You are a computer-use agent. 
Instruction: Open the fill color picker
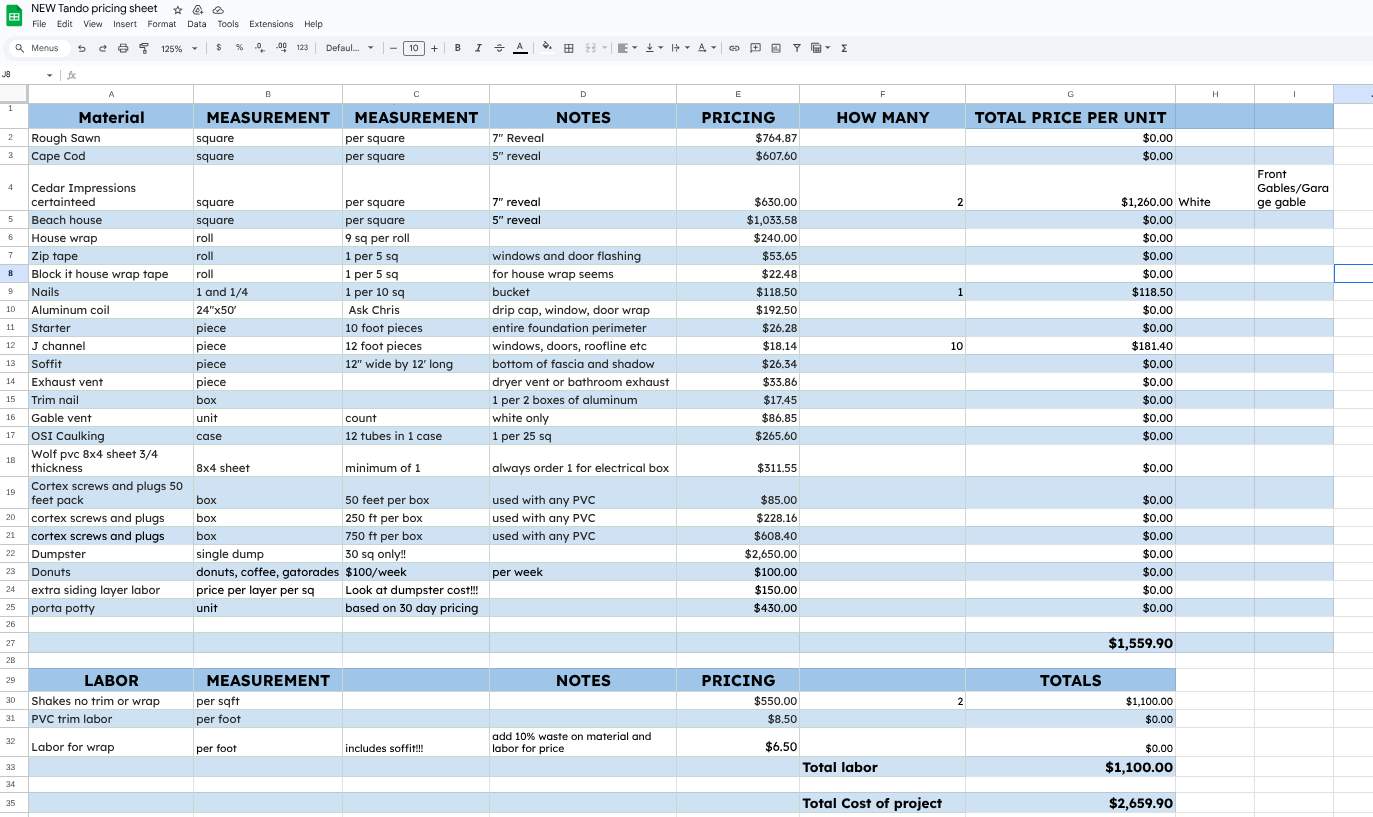point(547,48)
